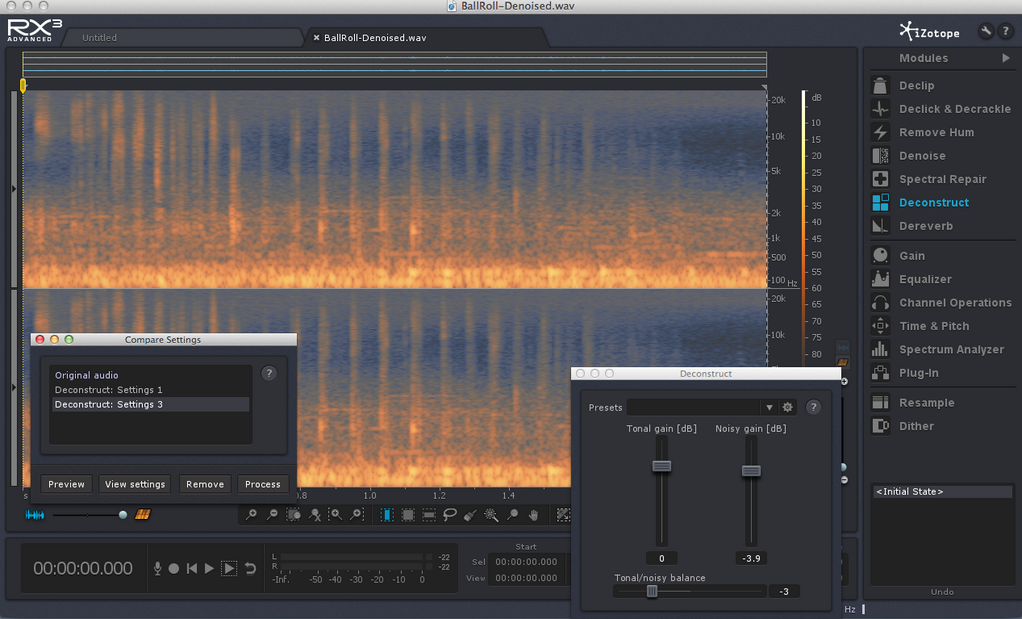The image size is (1022, 619).
Task: Select the BallRoll-Denoised.wav tab
Action: pyautogui.click(x=375, y=38)
